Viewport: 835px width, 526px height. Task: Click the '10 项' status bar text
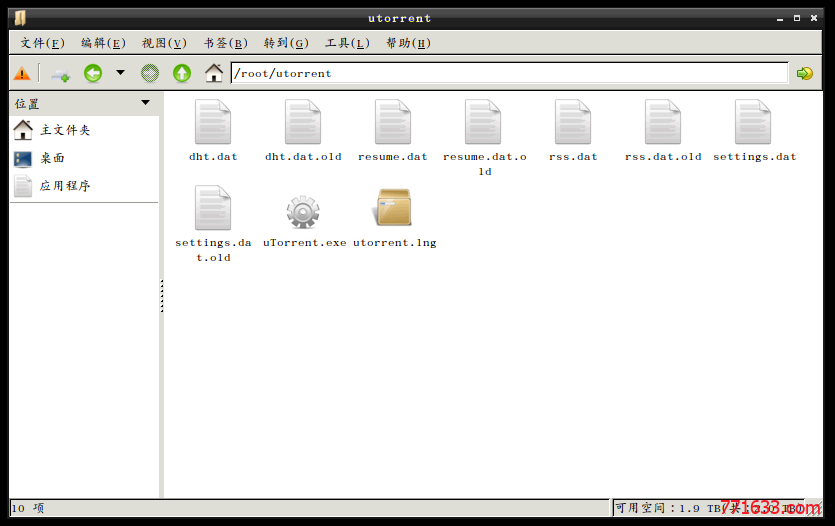pos(28,508)
